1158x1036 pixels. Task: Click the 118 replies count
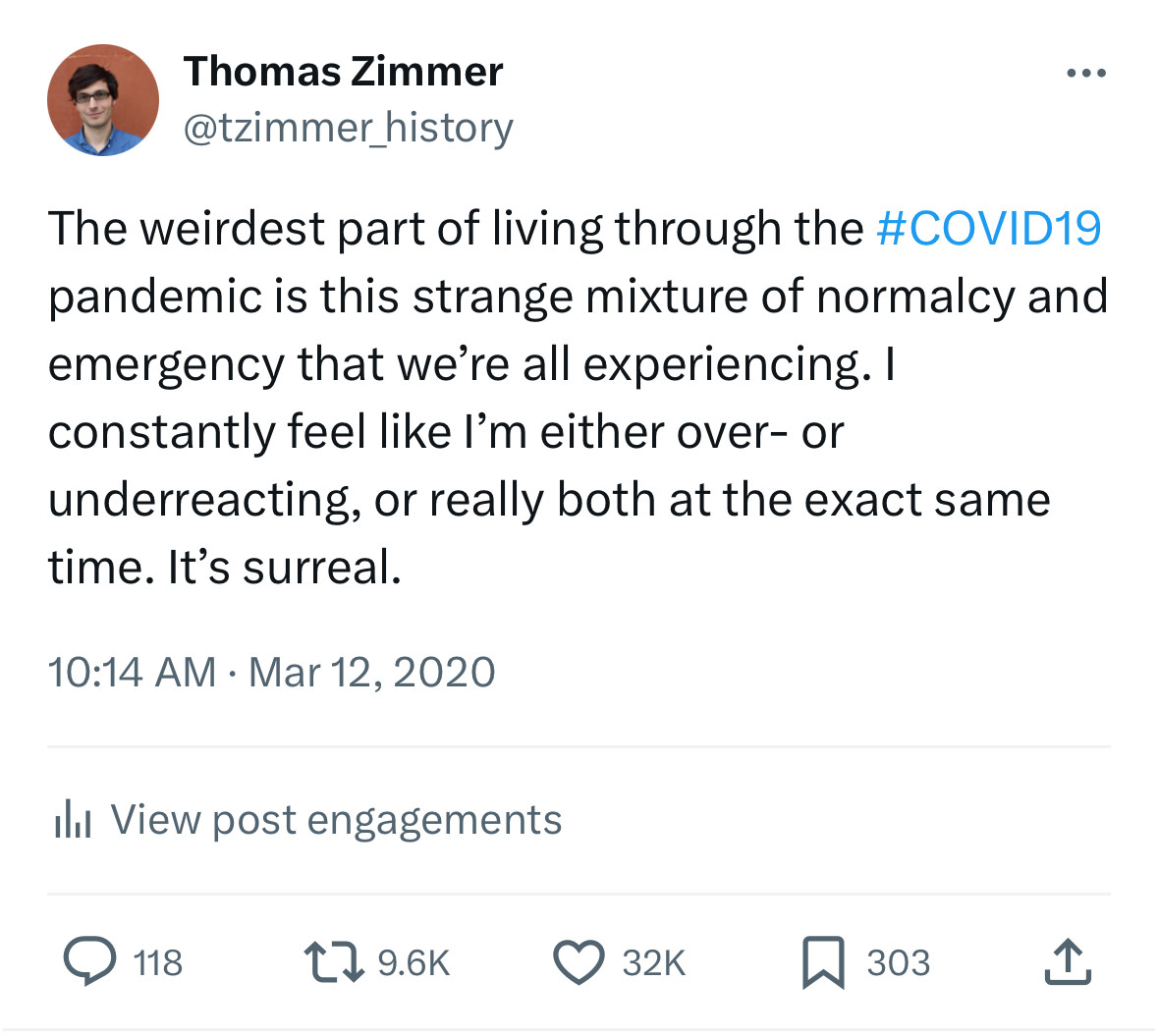157,963
